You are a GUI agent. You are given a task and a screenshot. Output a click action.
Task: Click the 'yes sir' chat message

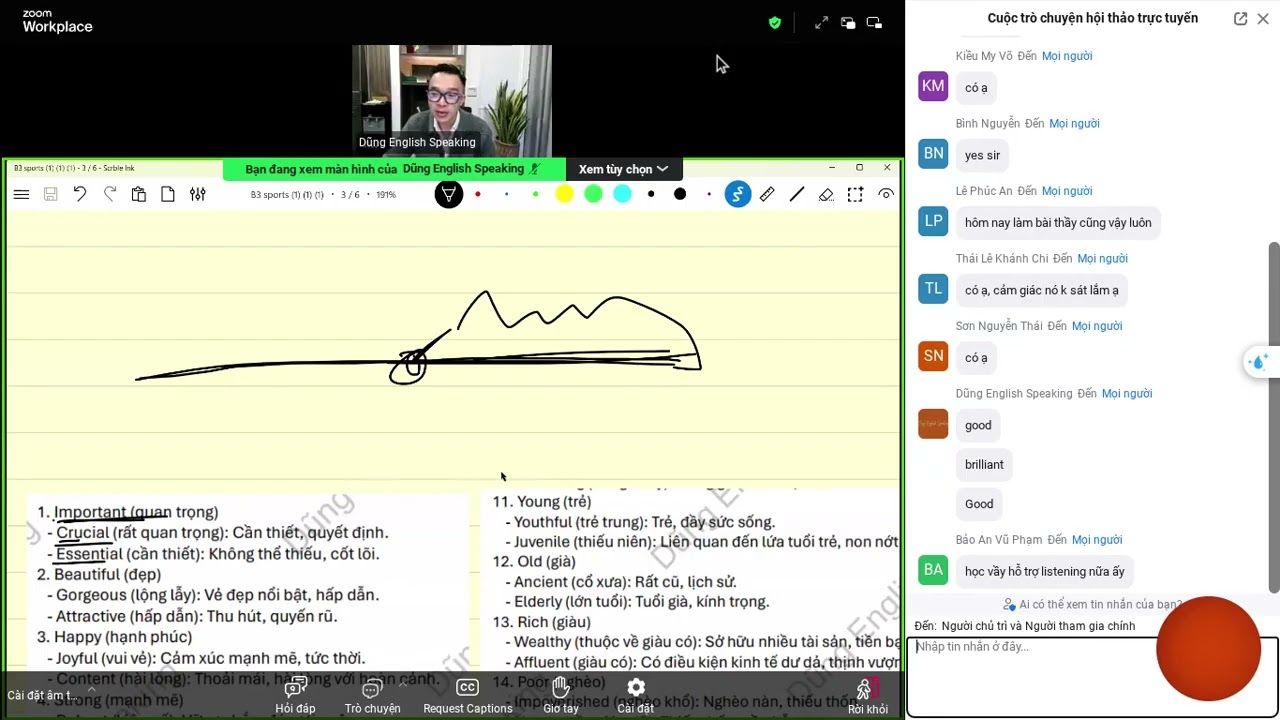[x=982, y=155]
